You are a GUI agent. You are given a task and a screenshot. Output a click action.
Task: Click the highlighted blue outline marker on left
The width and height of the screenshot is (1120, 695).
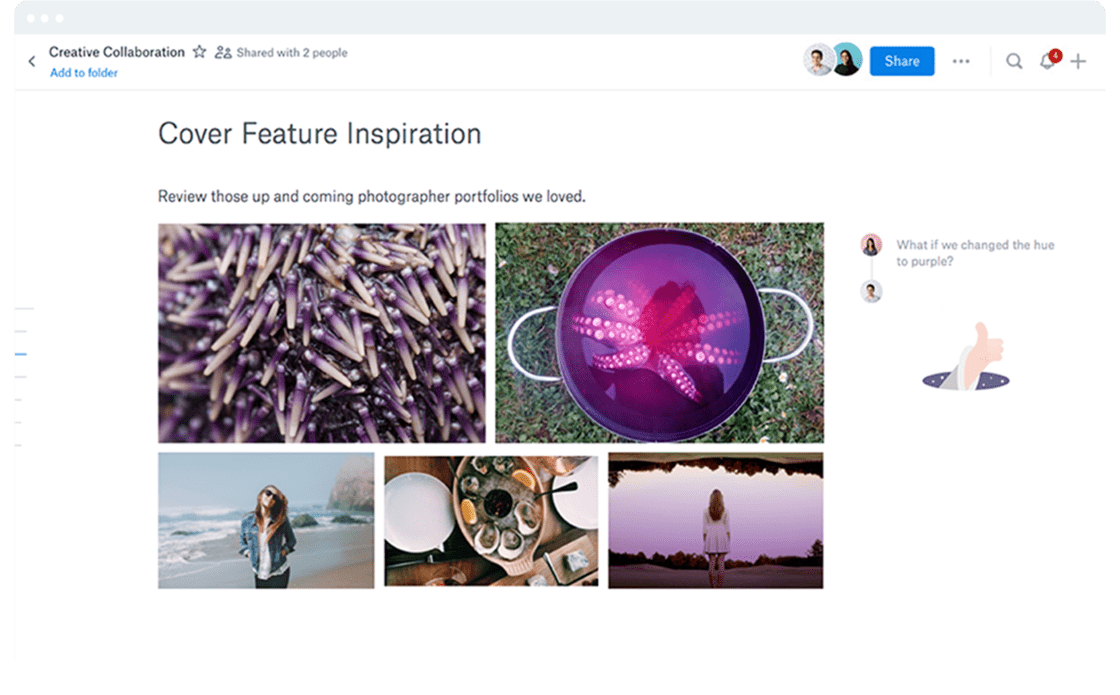(20, 354)
